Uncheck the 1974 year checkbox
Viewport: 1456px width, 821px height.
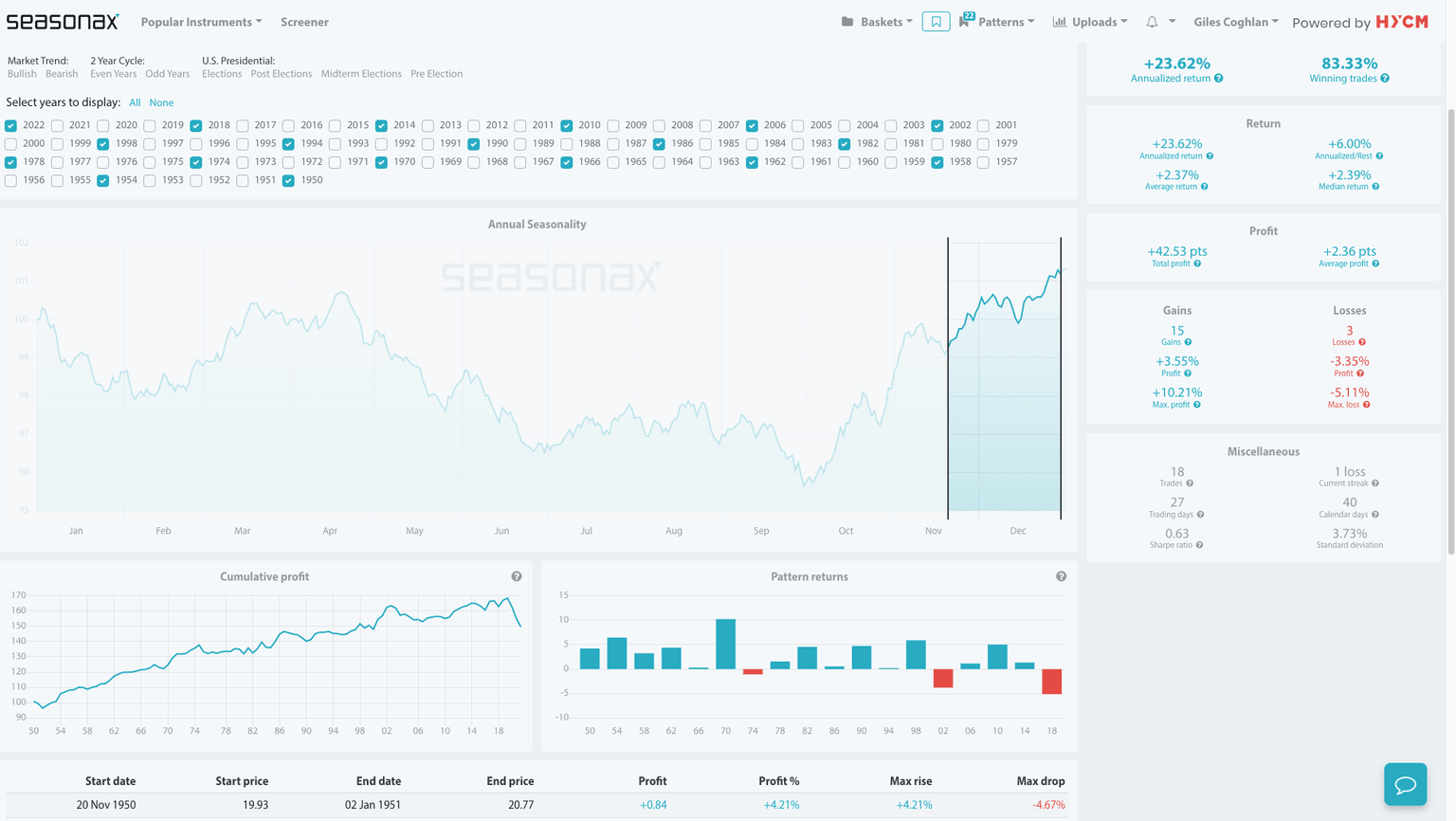click(196, 162)
